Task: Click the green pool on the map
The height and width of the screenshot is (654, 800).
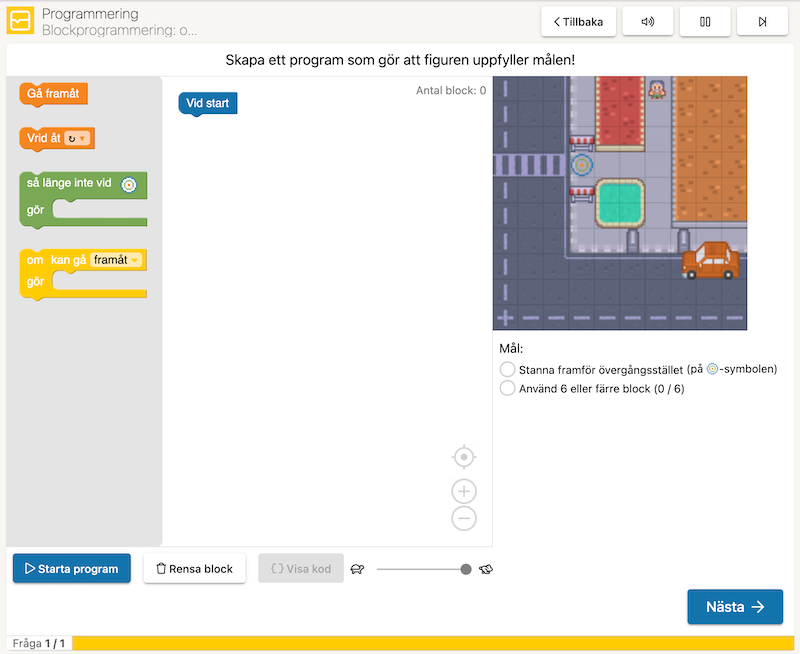Action: [620, 204]
